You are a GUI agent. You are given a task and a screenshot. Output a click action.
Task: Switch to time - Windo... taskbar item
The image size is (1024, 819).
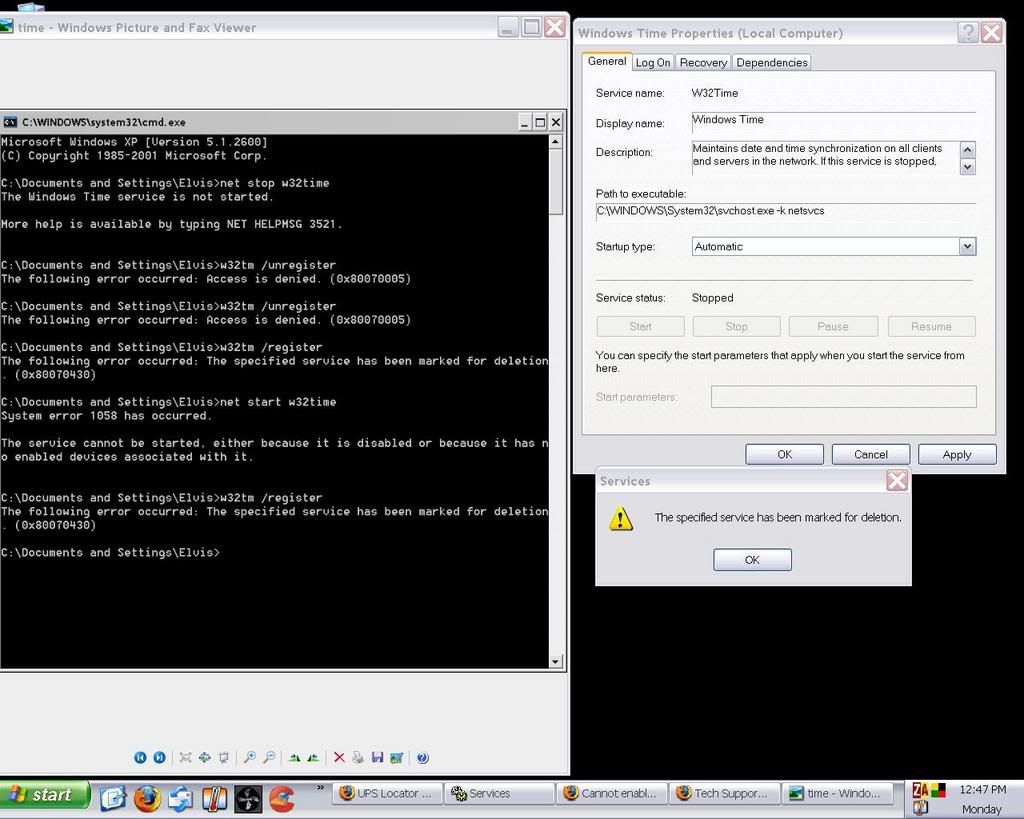837,794
